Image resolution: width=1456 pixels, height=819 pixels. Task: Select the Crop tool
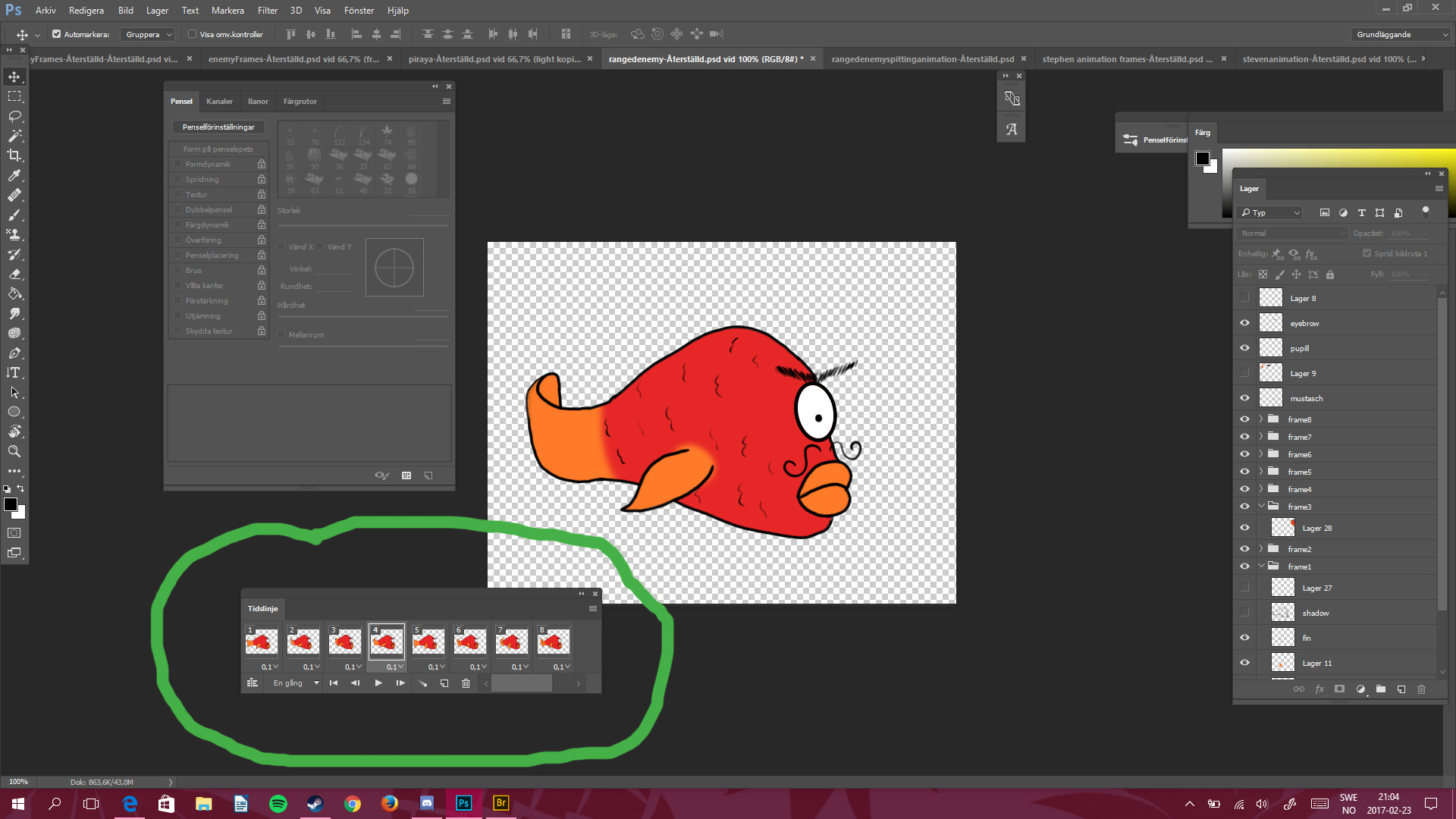pyautogui.click(x=14, y=155)
